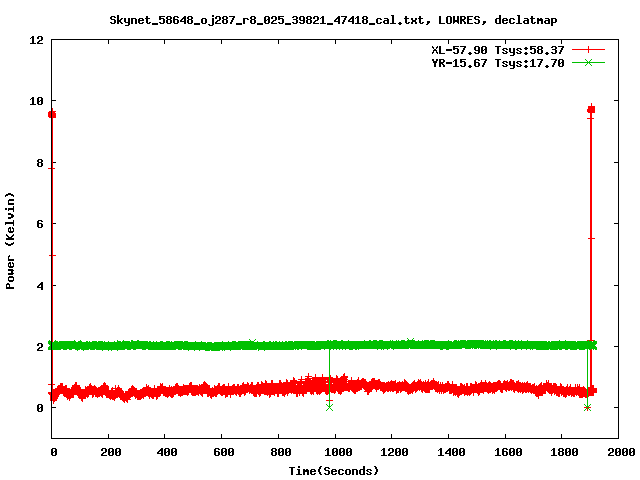Click the red calibration spike peak near 1900 seconds
This screenshot has height=480, width=640.
click(591, 109)
